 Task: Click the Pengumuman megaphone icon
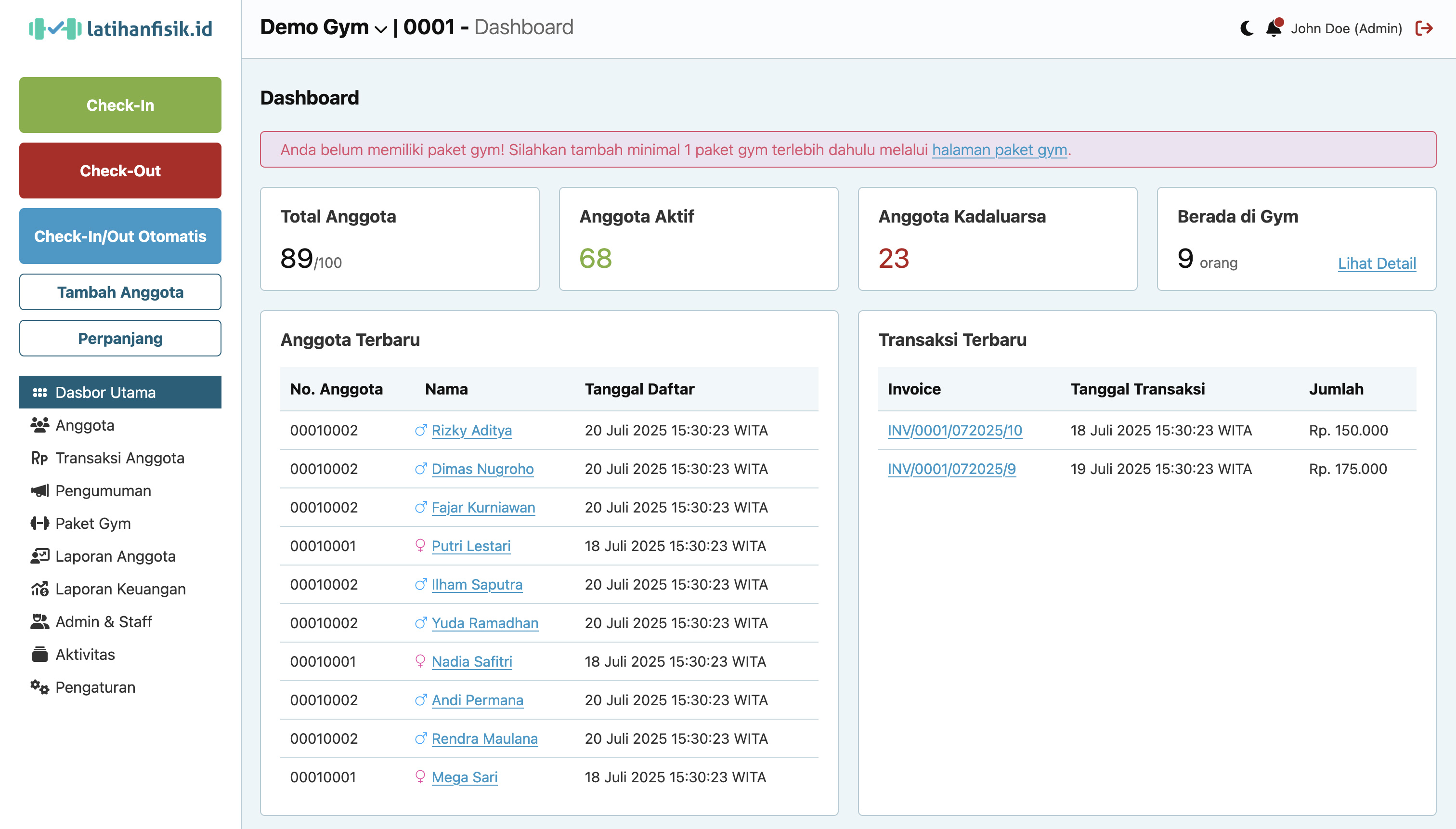(39, 491)
